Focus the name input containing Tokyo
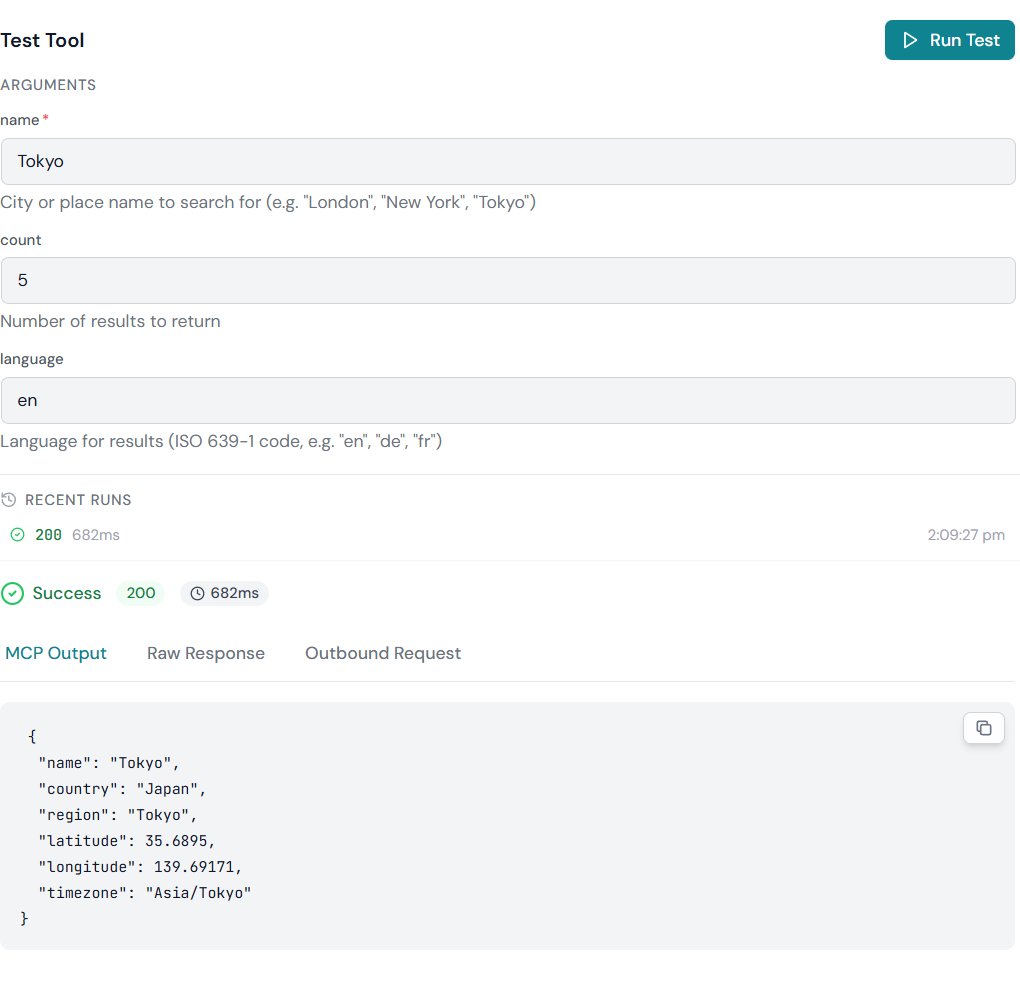The height and width of the screenshot is (988, 1020). [508, 161]
